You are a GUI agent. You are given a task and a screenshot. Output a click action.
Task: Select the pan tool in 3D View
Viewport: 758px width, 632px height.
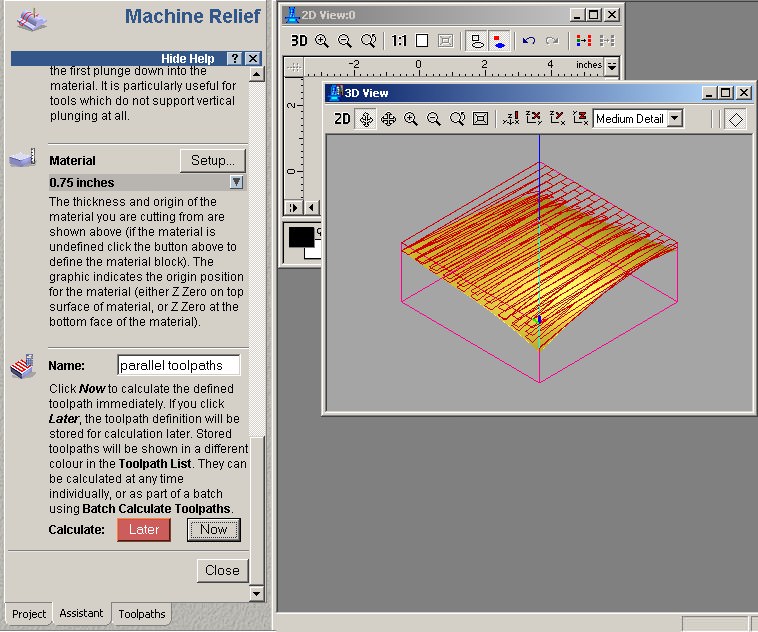point(389,118)
